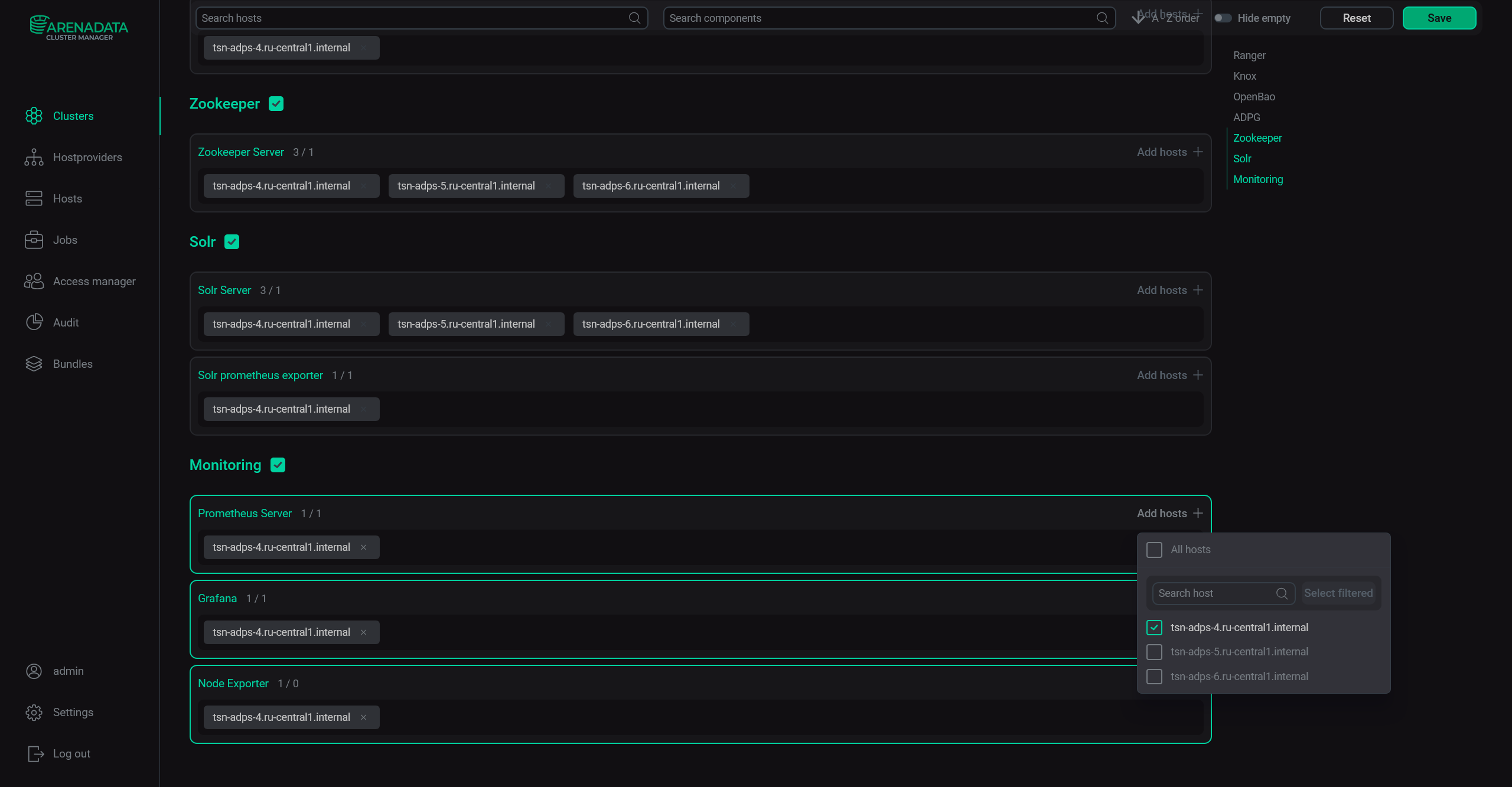Open the Hosts page from sidebar
The height and width of the screenshot is (787, 1512).
[67, 198]
